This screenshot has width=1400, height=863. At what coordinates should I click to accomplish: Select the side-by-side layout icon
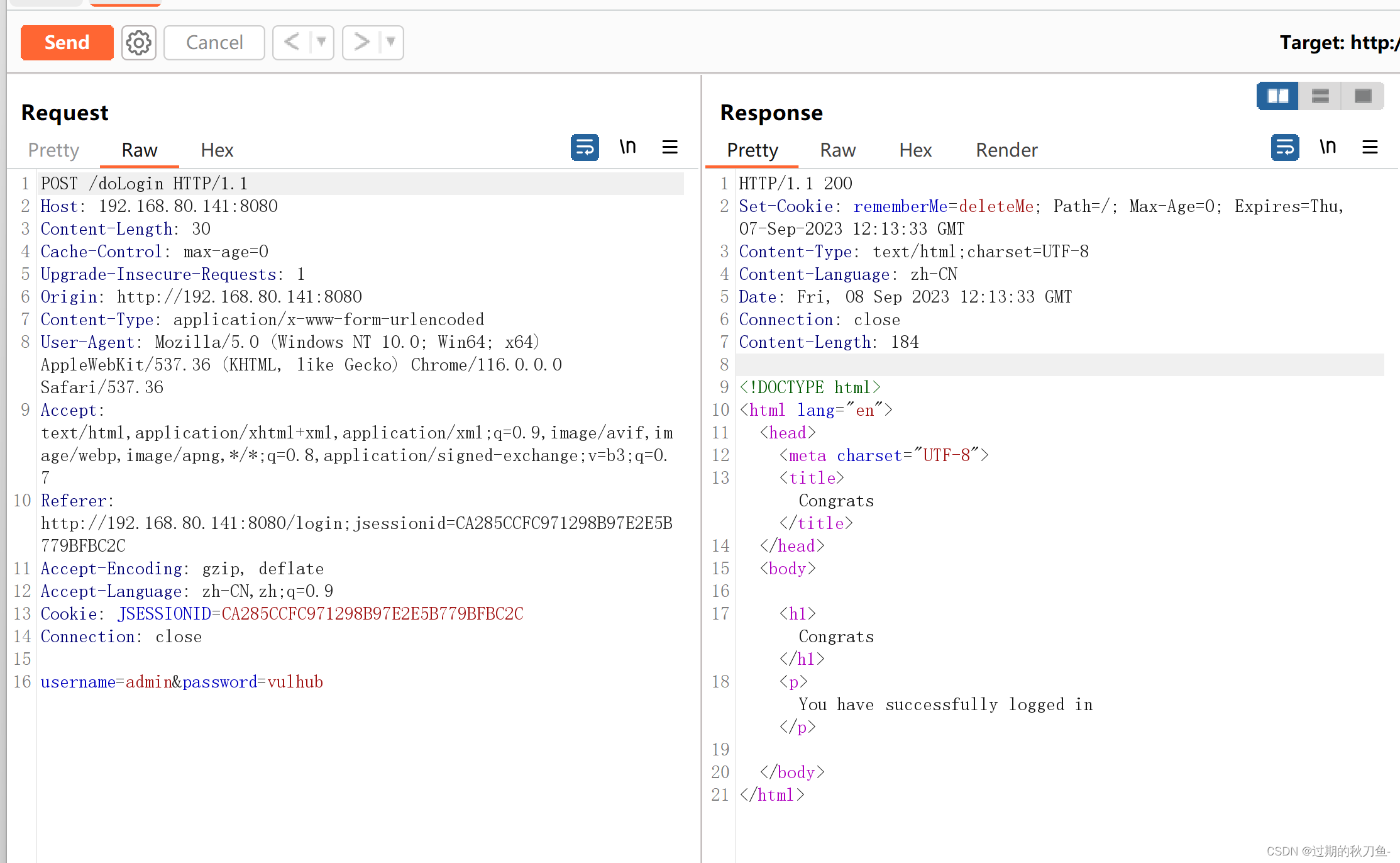click(x=1278, y=96)
